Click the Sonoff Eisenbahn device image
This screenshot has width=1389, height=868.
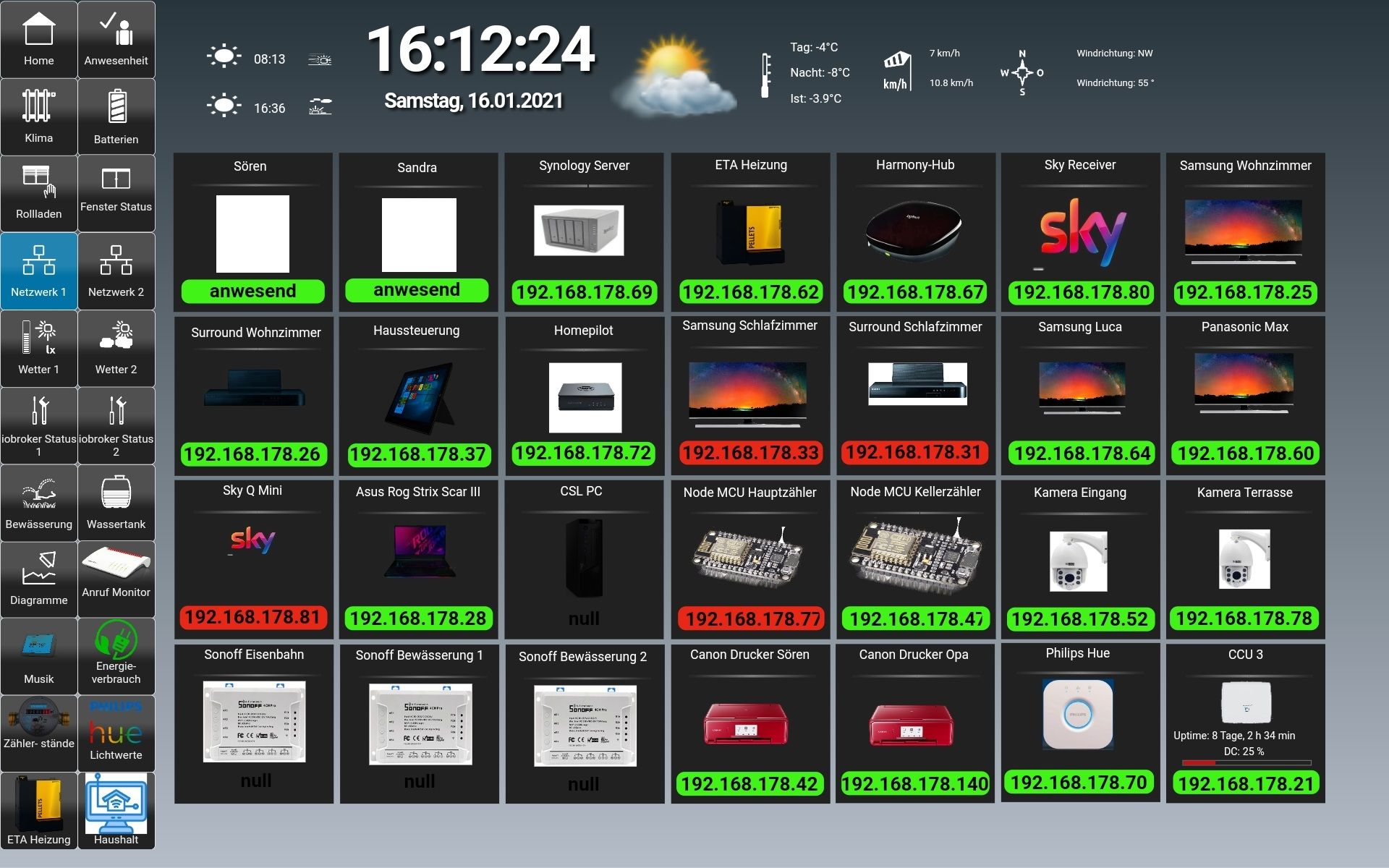pos(254,721)
